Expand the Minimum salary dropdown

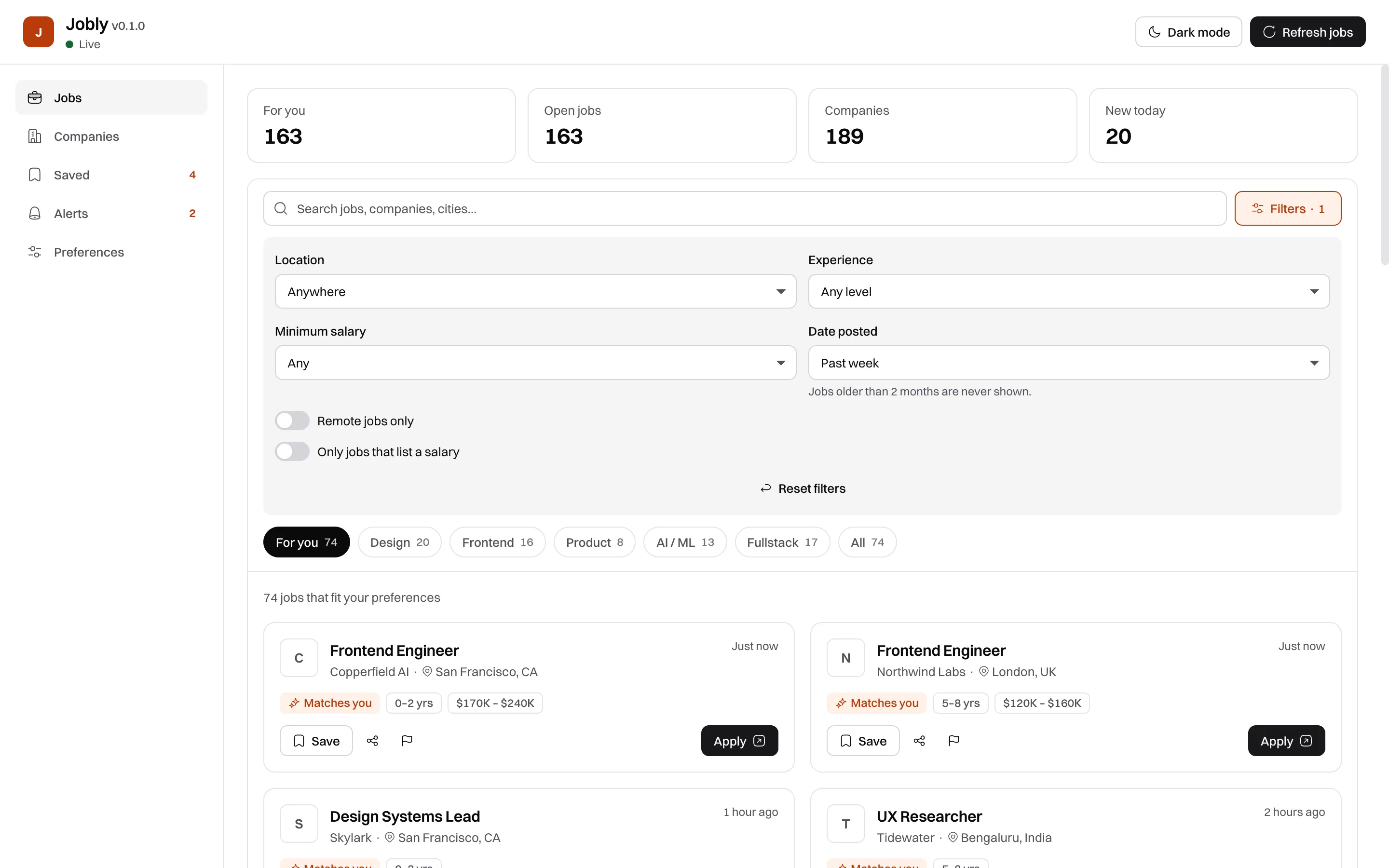coord(535,363)
